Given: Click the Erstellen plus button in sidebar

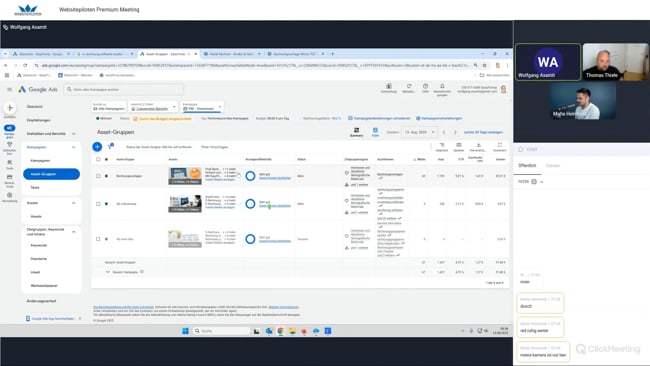Looking at the screenshot, I should (10, 108).
